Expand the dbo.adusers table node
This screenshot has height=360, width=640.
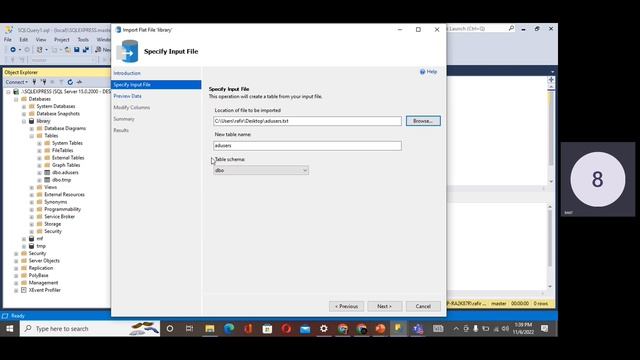click(x=39, y=173)
